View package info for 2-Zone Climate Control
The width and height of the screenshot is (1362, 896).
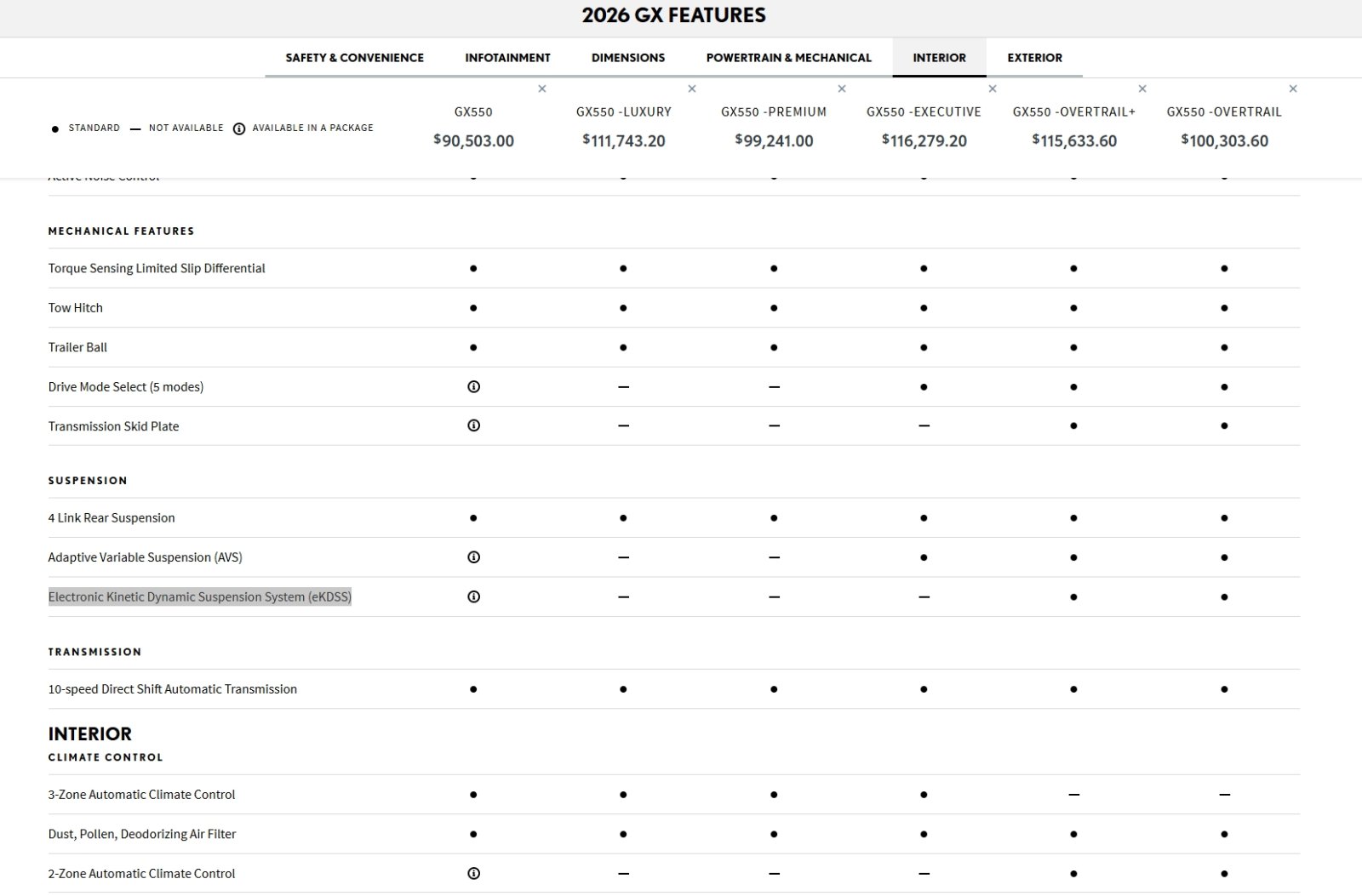(474, 873)
